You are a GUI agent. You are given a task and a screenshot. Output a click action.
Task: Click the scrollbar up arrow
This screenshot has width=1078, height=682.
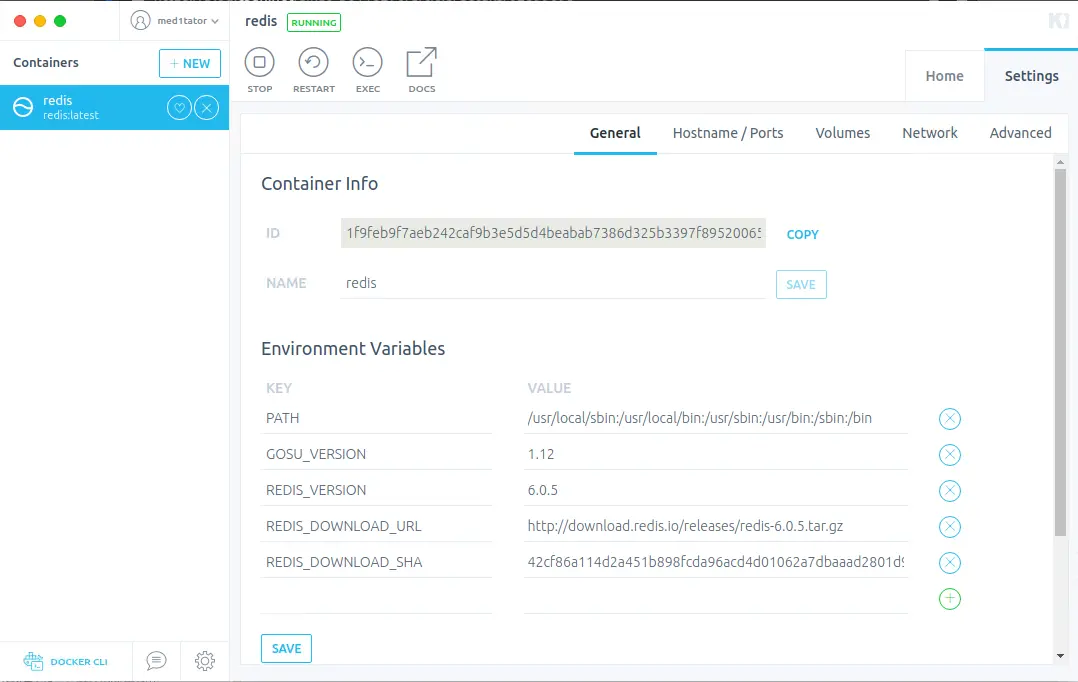click(1060, 162)
